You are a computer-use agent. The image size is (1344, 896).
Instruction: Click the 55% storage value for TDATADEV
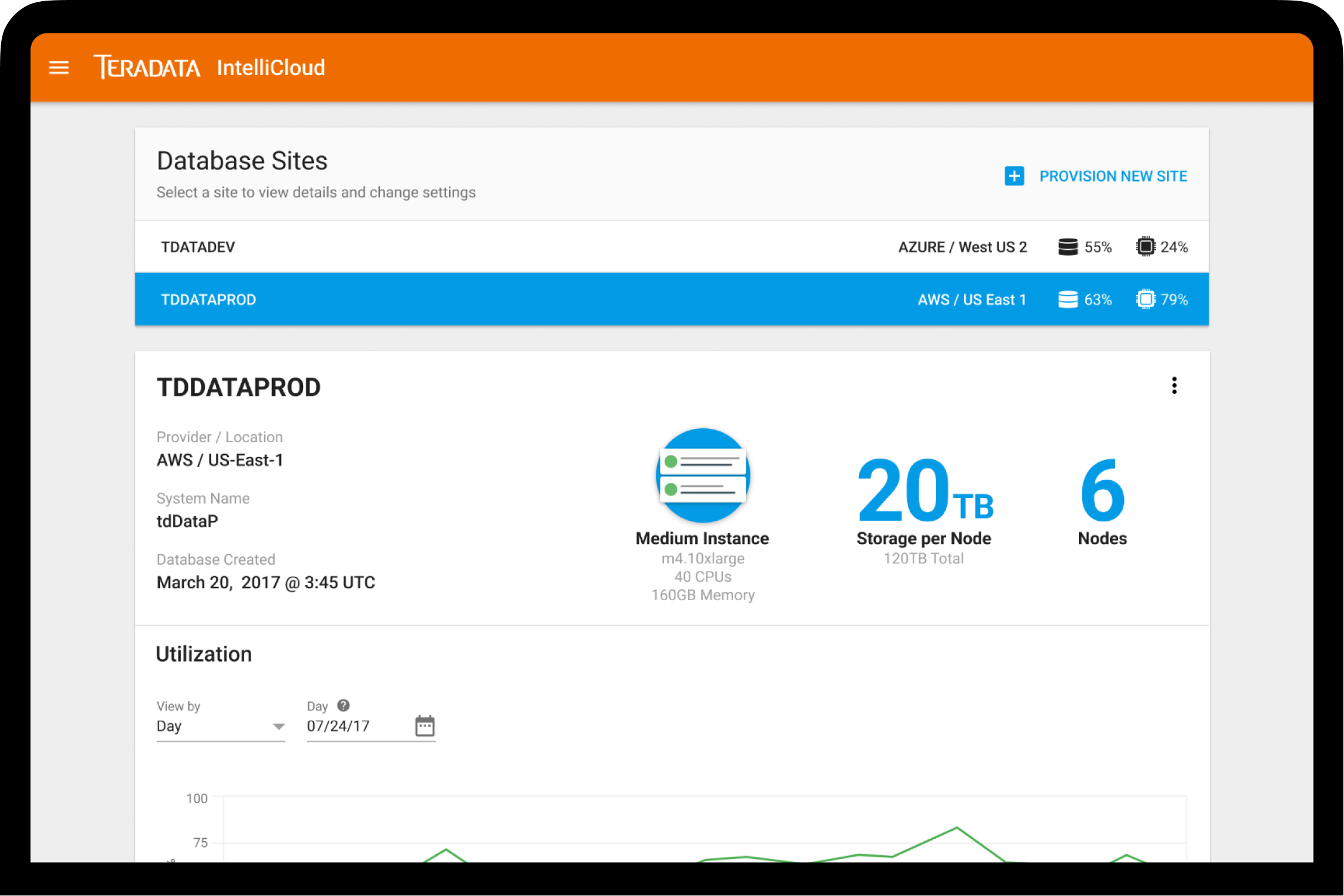coord(1098,247)
